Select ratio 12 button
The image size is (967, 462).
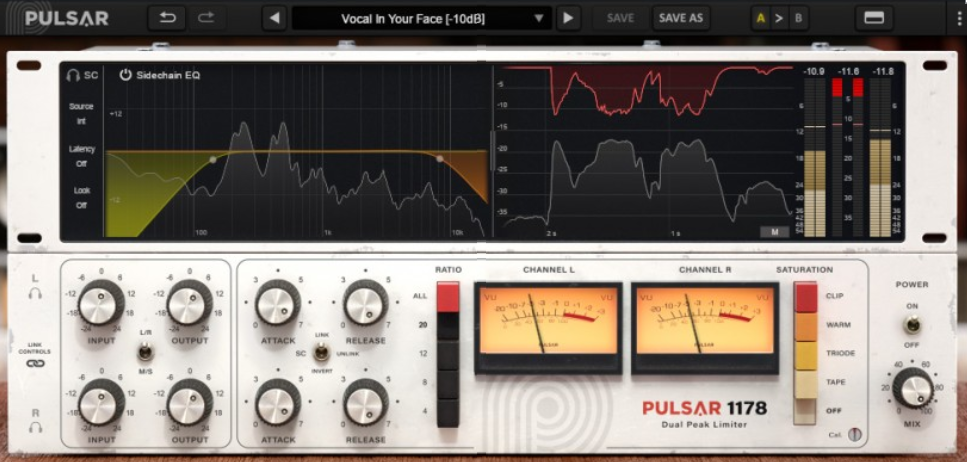[x=448, y=355]
